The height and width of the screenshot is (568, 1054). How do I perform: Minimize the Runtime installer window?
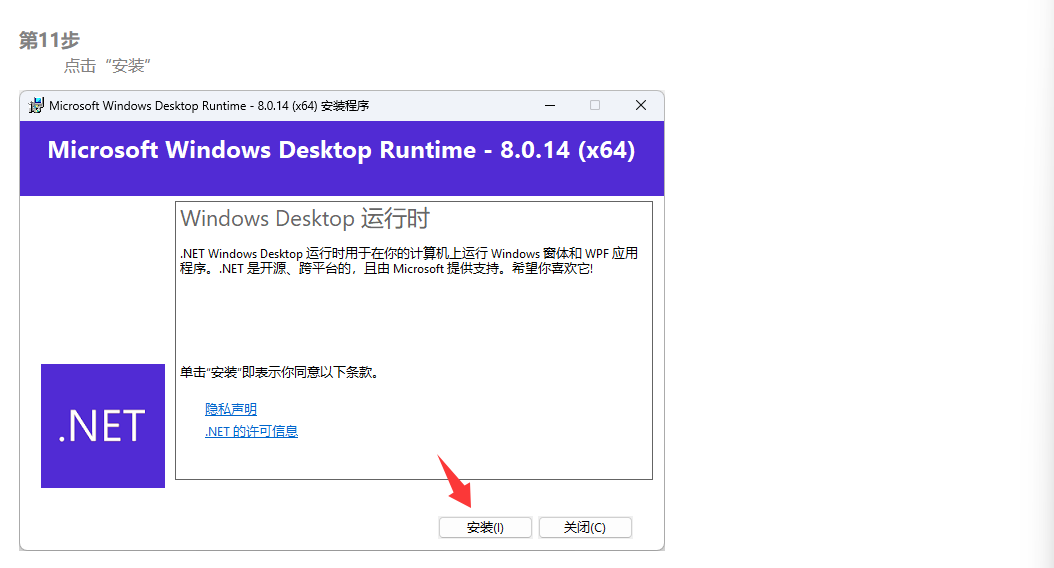click(550, 105)
